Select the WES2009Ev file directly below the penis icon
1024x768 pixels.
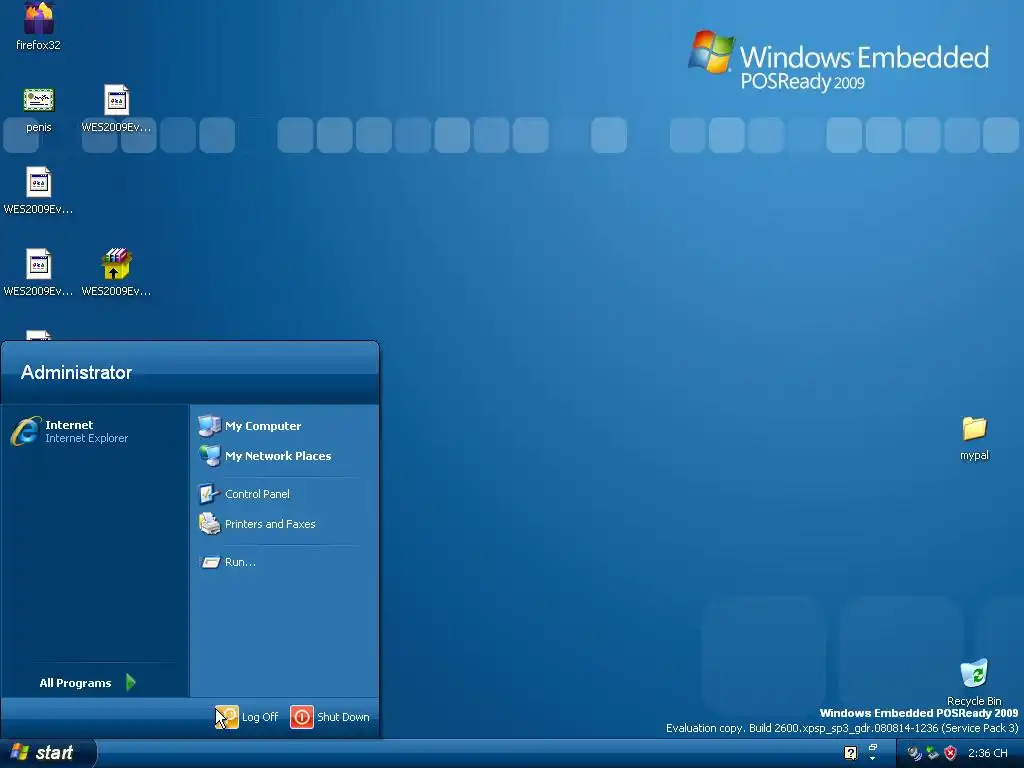coord(39,191)
